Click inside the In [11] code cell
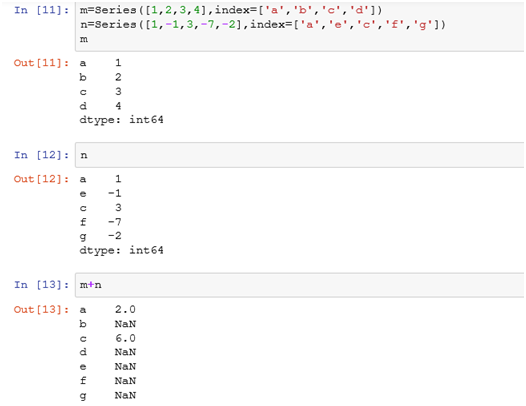The width and height of the screenshot is (526, 406). tap(300, 26)
